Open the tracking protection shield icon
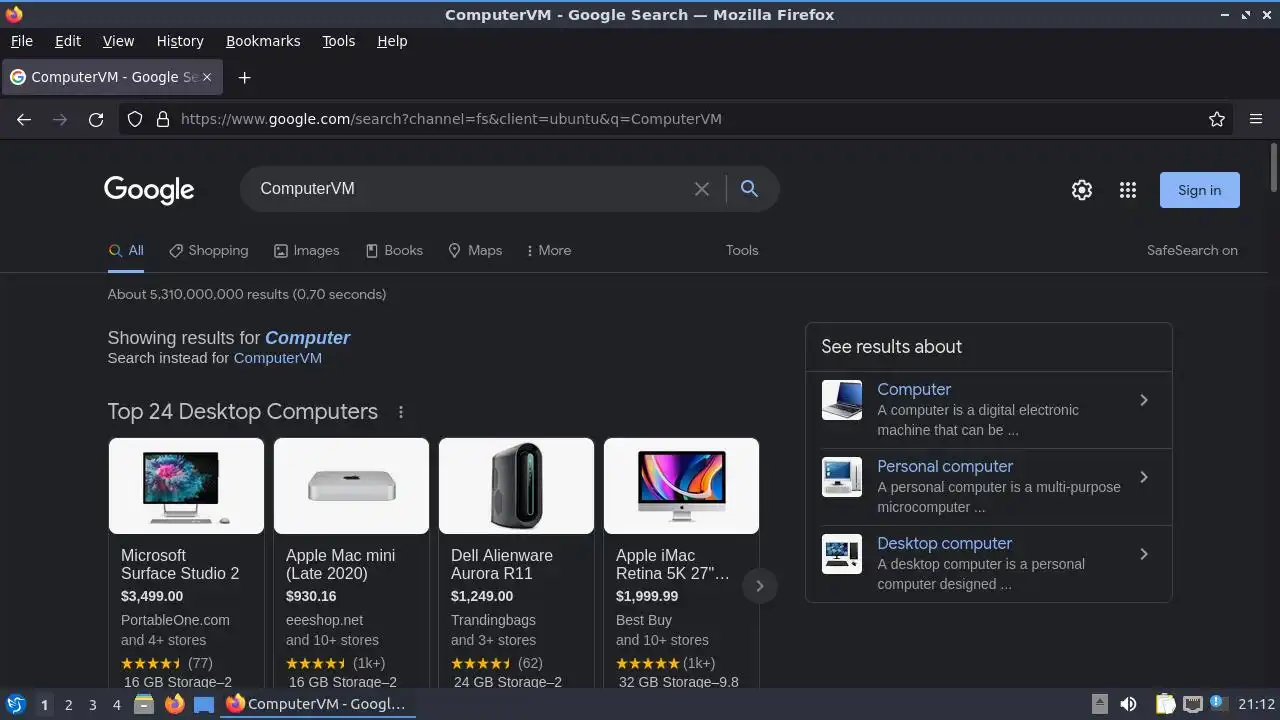The image size is (1280, 720). point(135,119)
